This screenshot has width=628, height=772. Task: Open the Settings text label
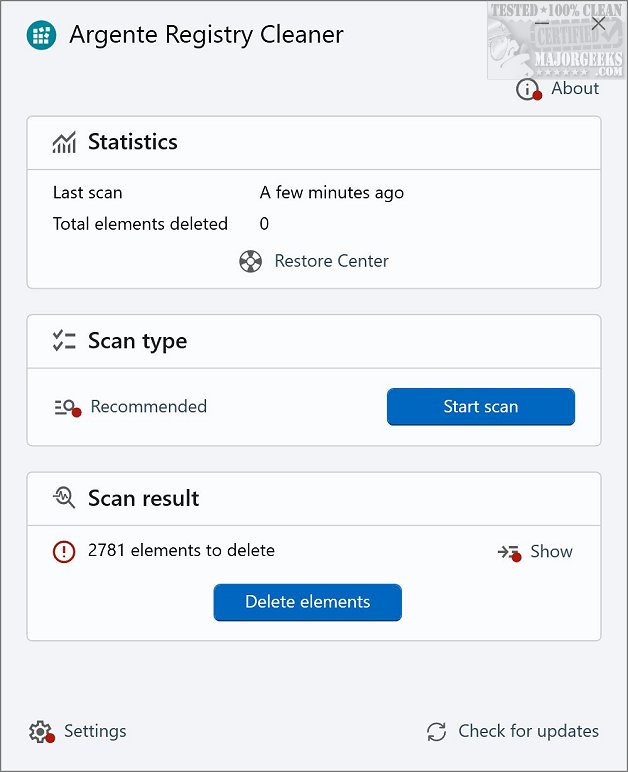click(x=95, y=732)
